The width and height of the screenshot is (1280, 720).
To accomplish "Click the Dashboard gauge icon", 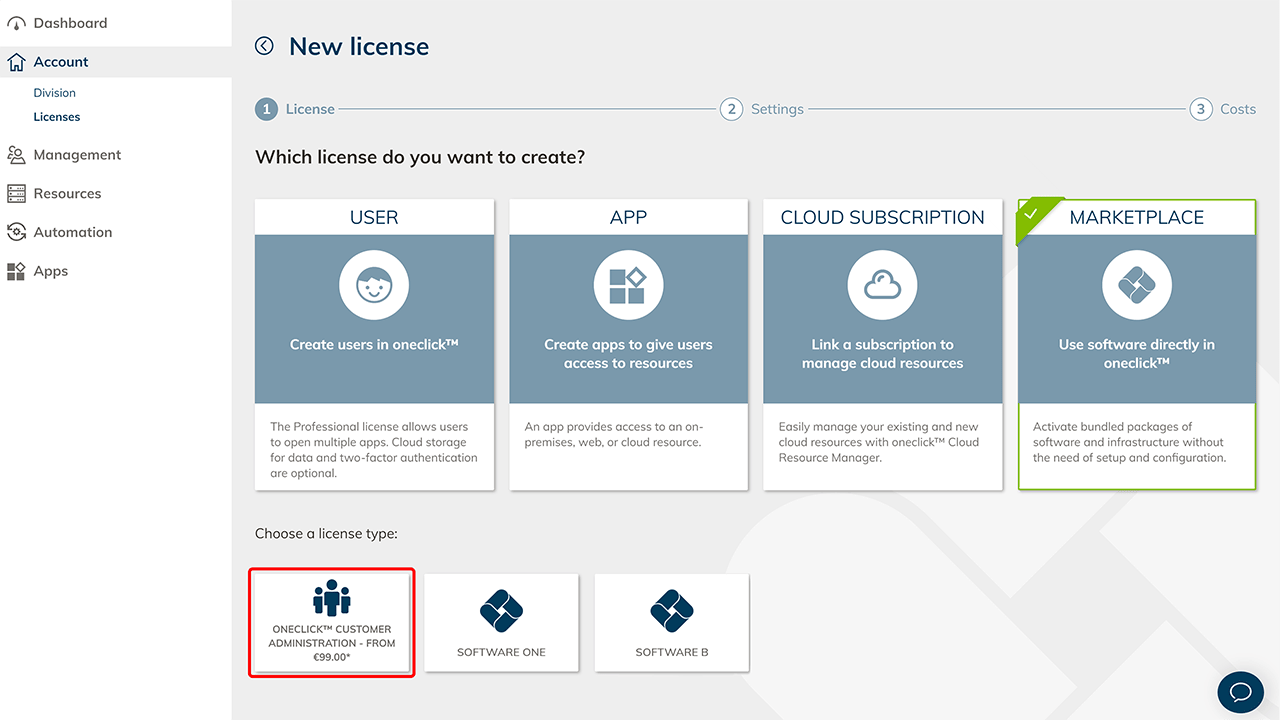I will tap(16, 23).
